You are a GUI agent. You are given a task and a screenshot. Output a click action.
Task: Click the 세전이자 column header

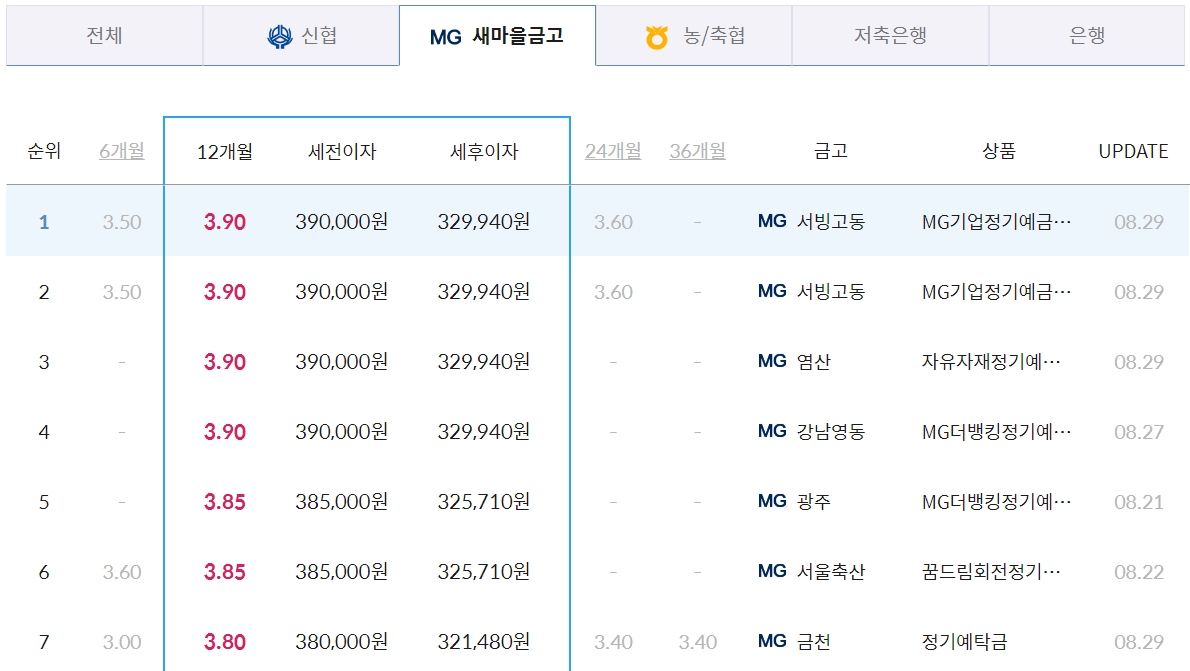pyautogui.click(x=342, y=152)
